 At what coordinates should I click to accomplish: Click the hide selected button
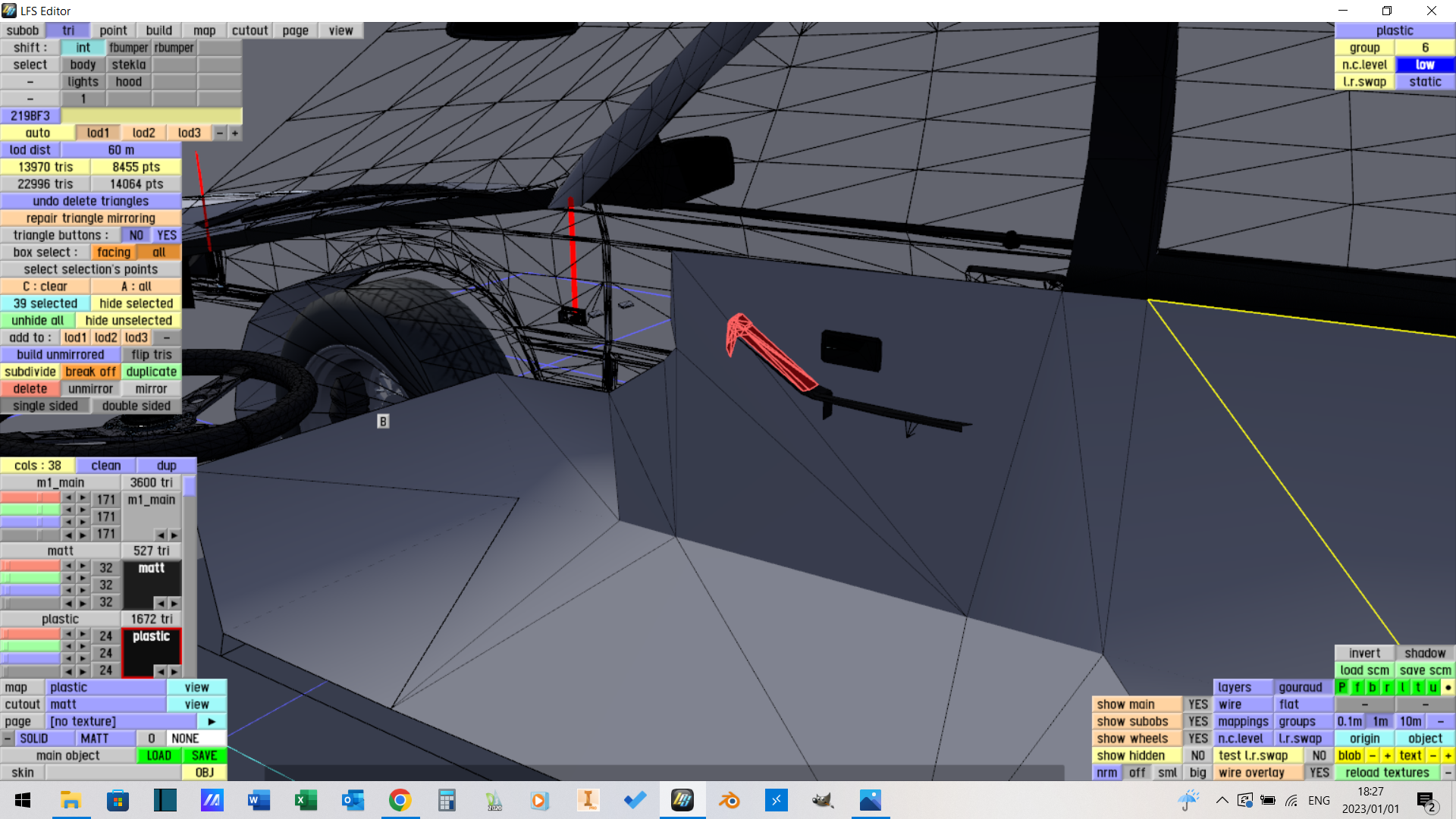[136, 303]
